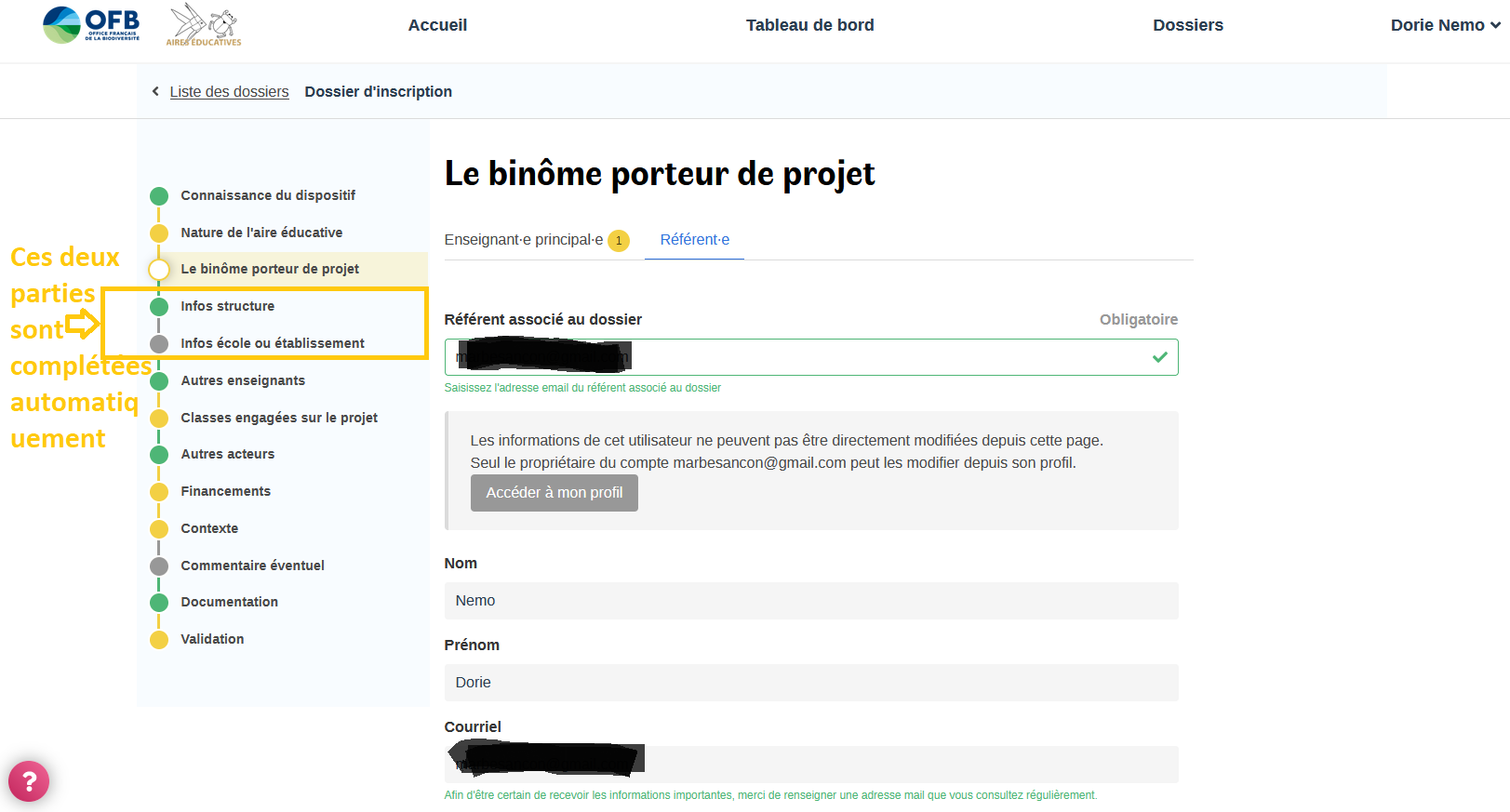This screenshot has width=1510, height=812.
Task: Open the pink help question mark
Action: 29,781
